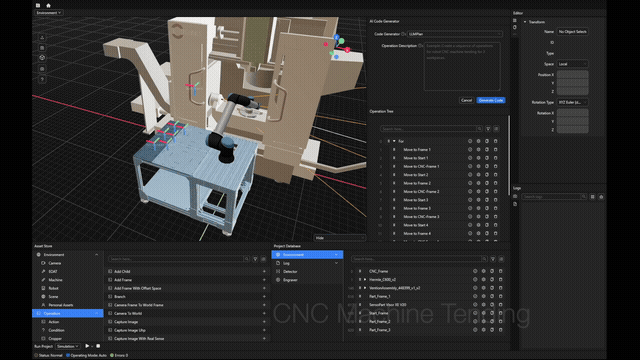Select Robot category in Asset Store

[53, 288]
